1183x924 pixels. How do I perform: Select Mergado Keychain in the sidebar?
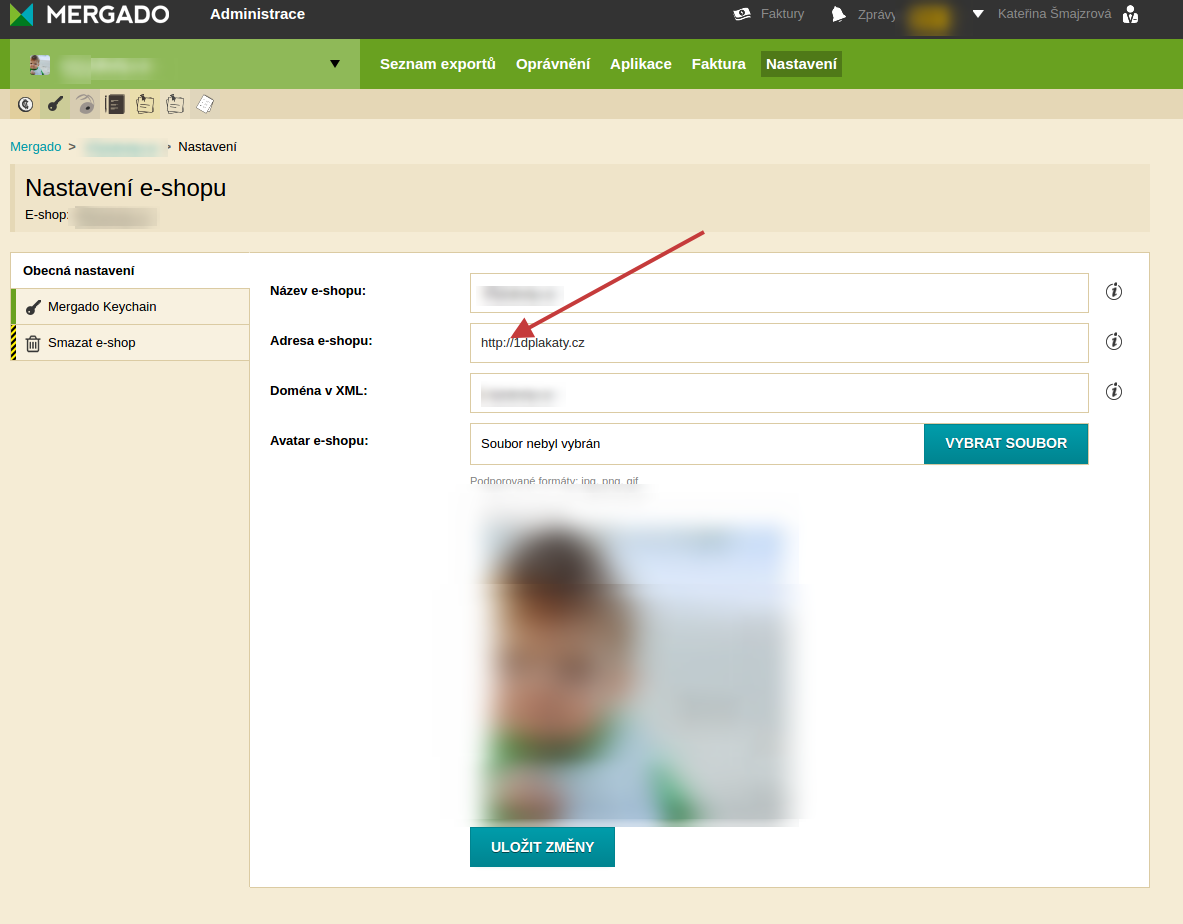click(x=102, y=307)
